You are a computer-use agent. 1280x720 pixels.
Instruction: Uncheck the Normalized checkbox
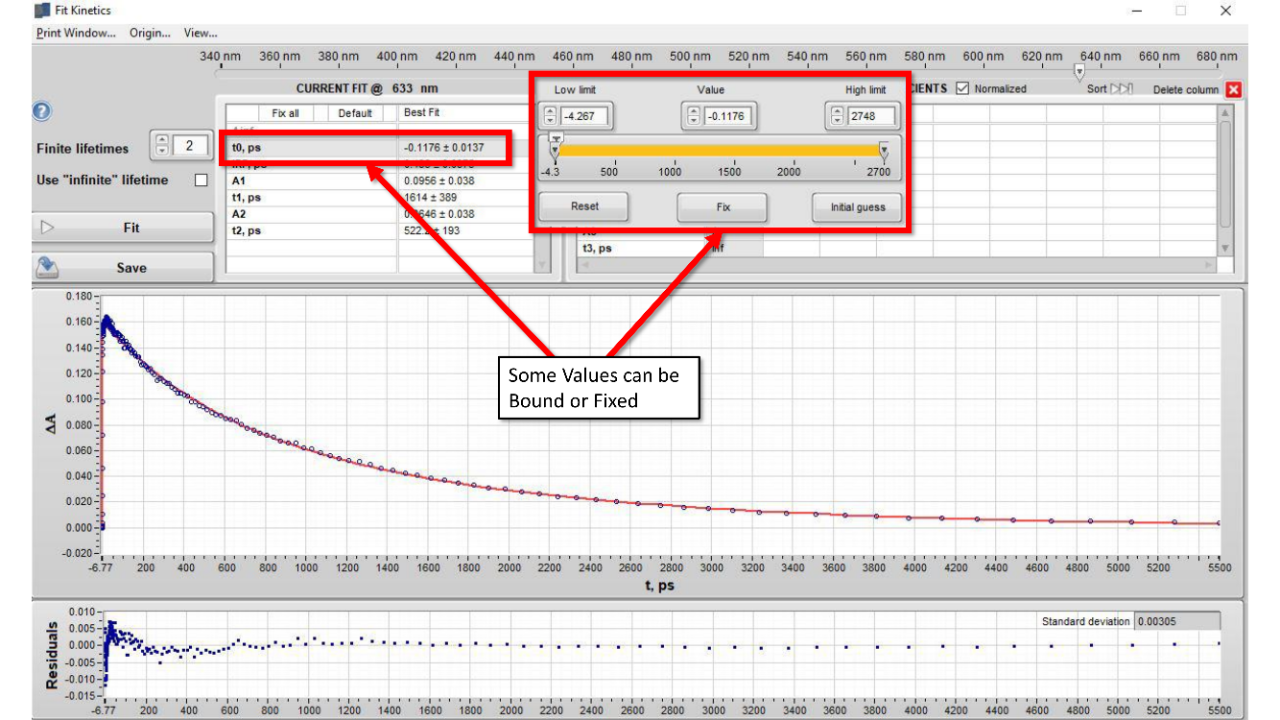[x=962, y=88]
